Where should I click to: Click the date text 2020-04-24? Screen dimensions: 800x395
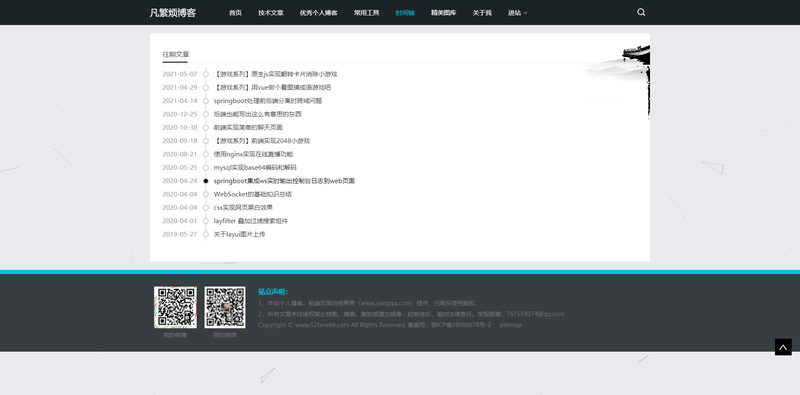tap(180, 181)
